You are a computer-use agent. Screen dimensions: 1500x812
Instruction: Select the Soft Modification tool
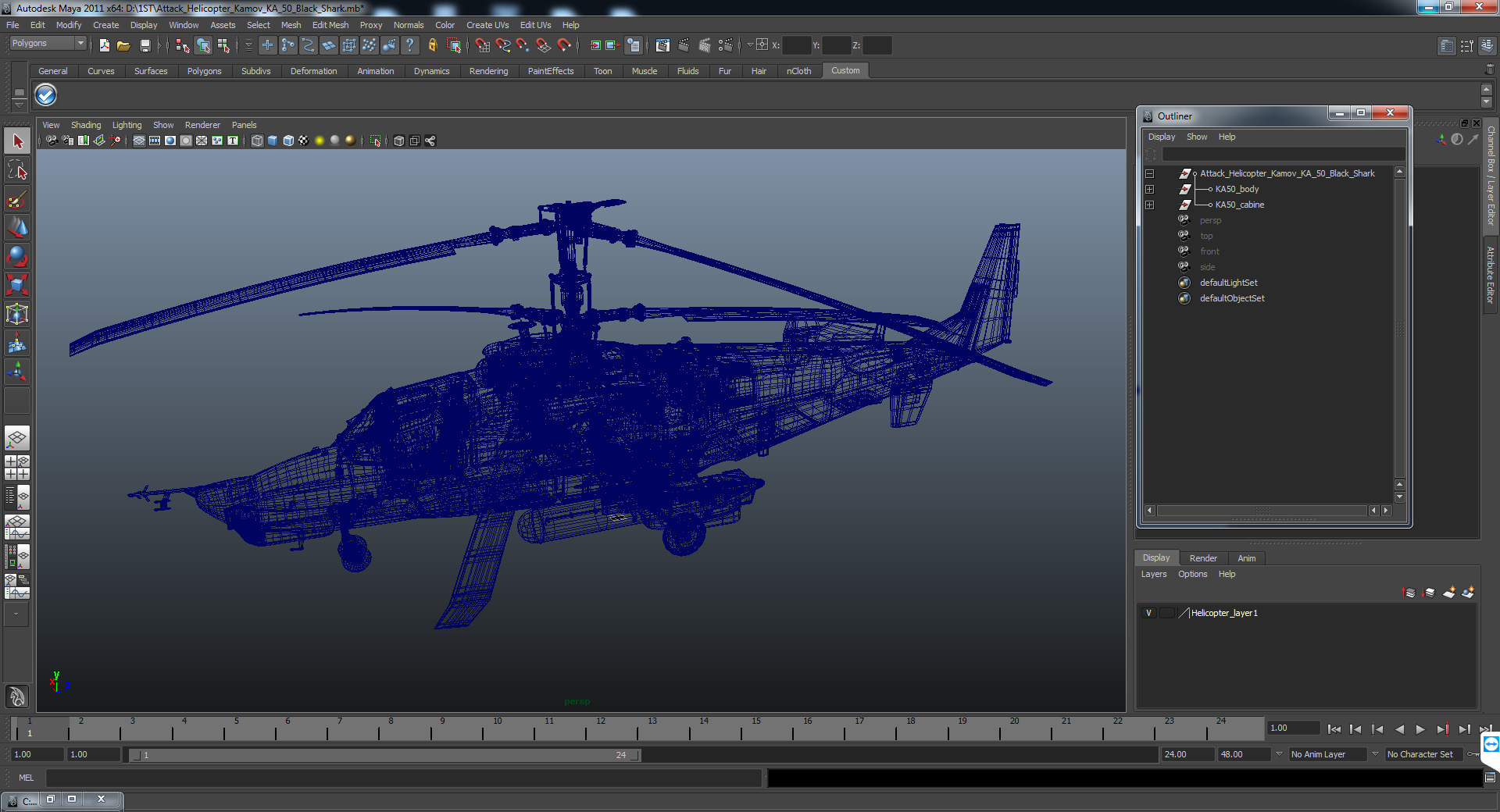click(17, 344)
